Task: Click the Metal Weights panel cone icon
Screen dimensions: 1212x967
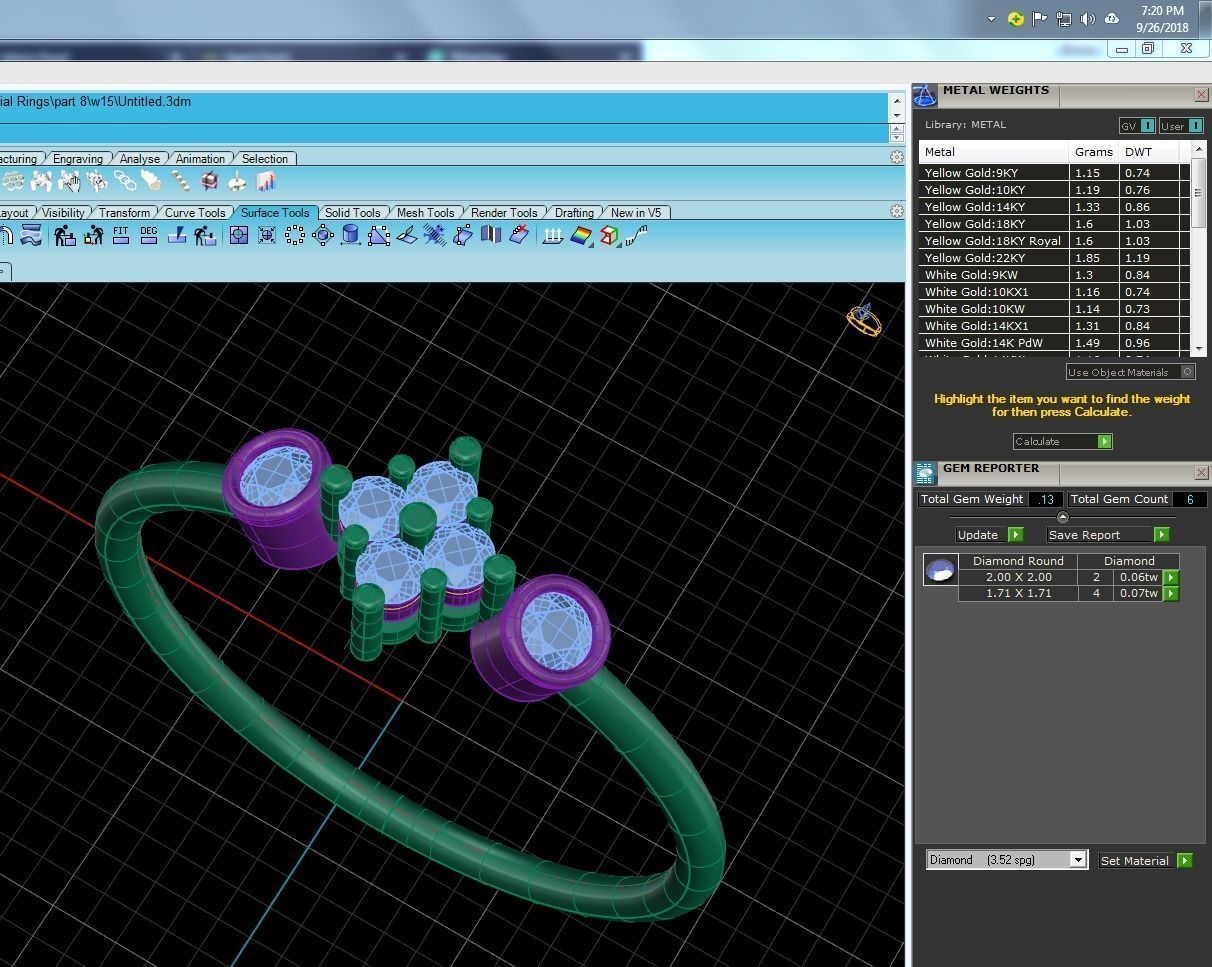Action: pos(925,95)
